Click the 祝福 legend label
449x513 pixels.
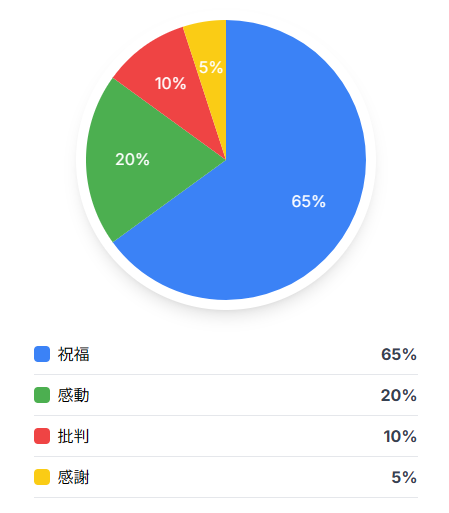point(73,354)
